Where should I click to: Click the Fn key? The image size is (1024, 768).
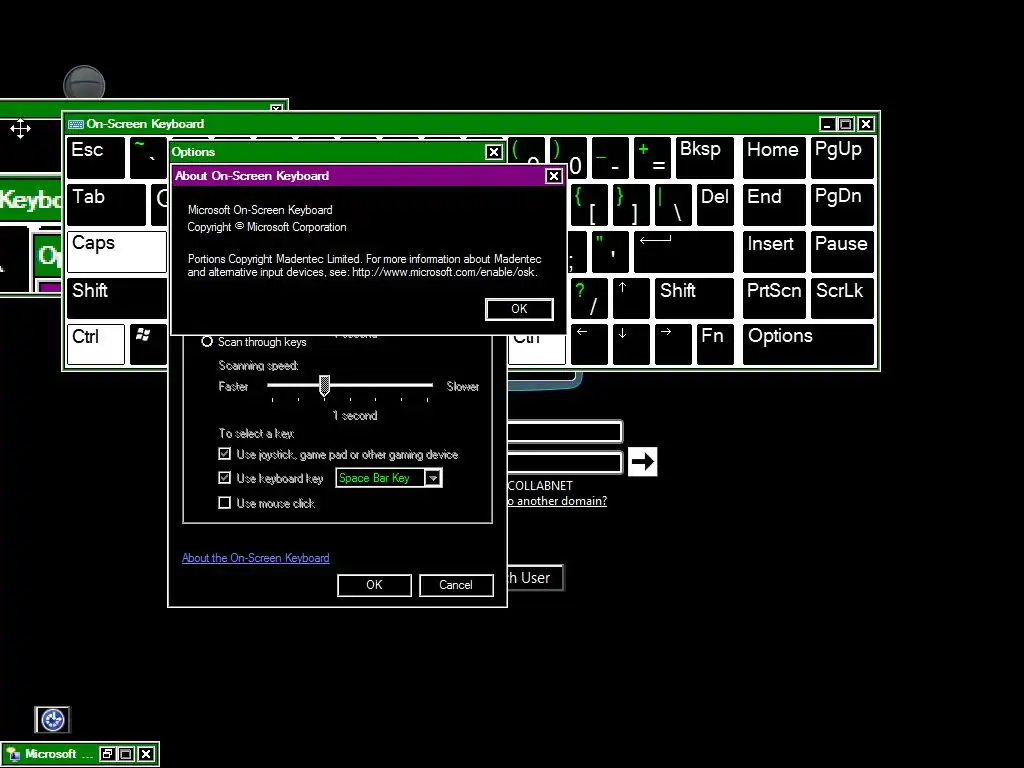tap(715, 344)
